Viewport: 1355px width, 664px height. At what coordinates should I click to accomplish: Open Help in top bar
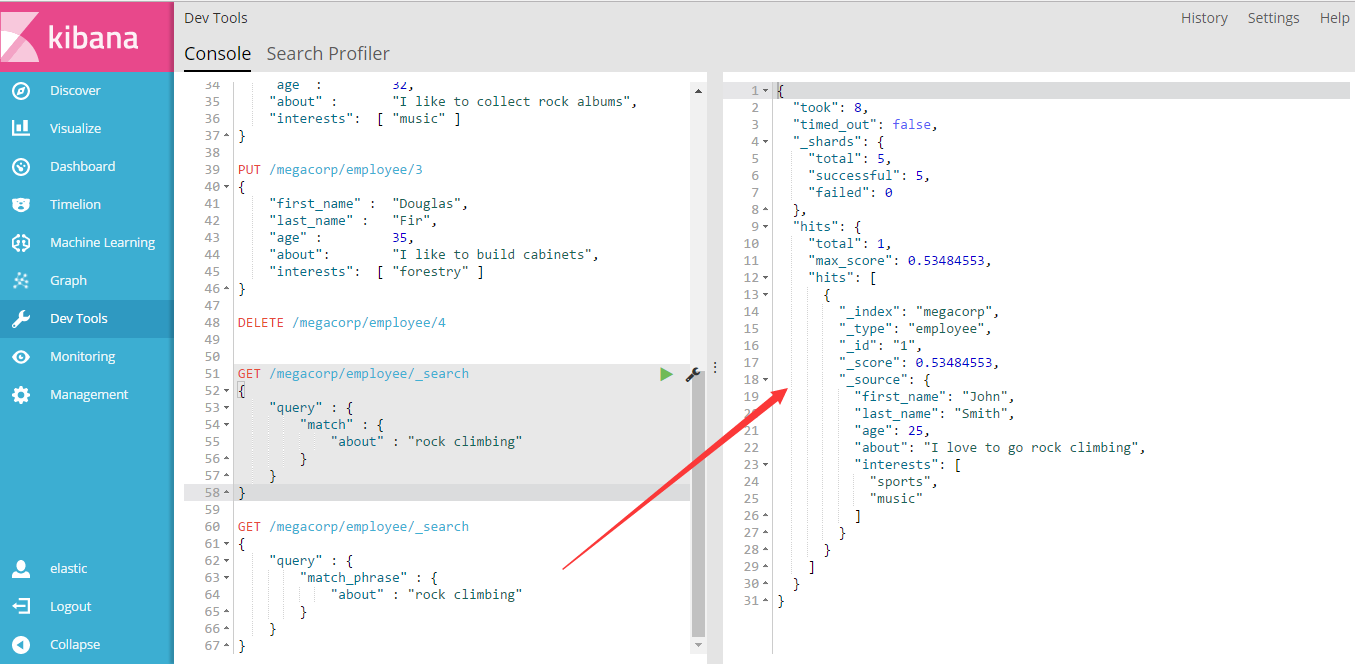point(1334,18)
